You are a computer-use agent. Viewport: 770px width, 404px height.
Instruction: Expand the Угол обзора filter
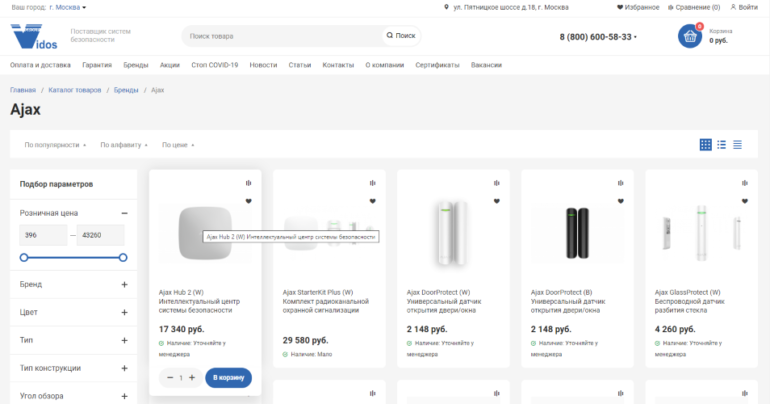click(x=124, y=396)
